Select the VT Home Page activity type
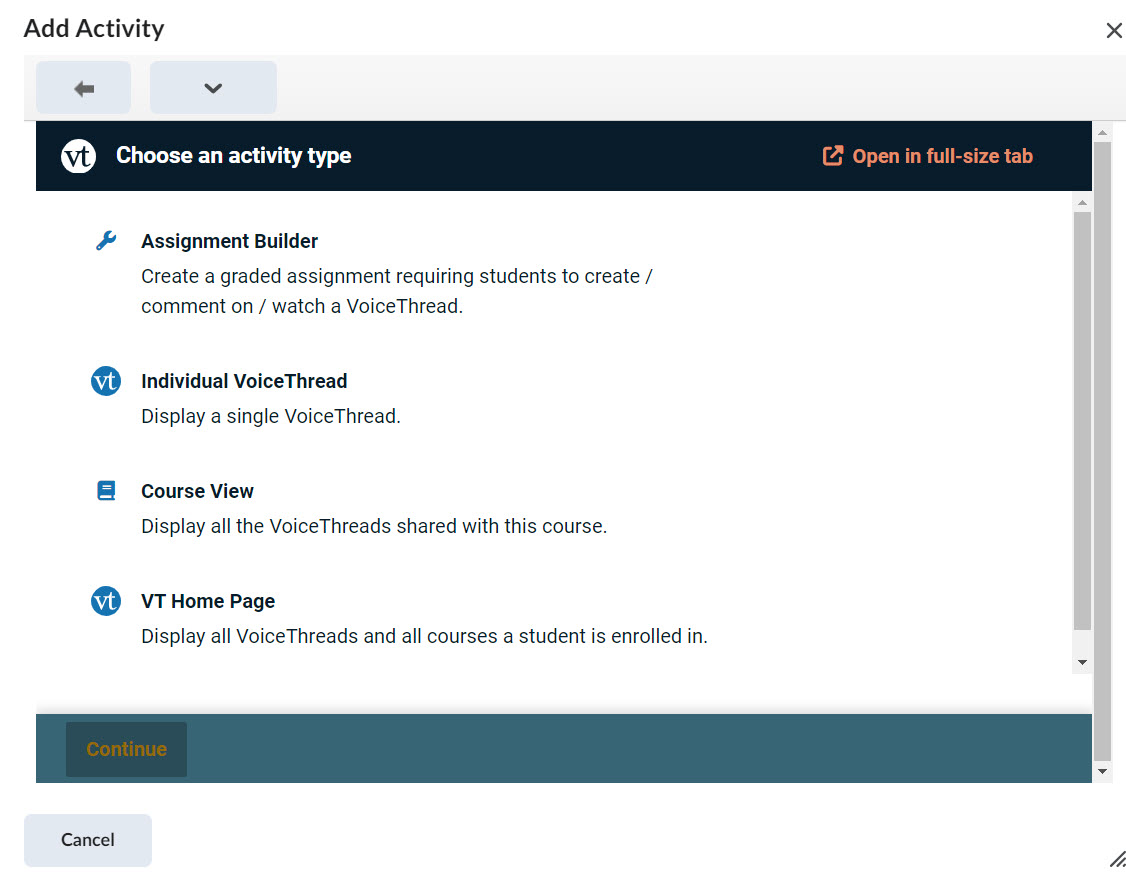This screenshot has width=1126, height=878. (x=208, y=601)
